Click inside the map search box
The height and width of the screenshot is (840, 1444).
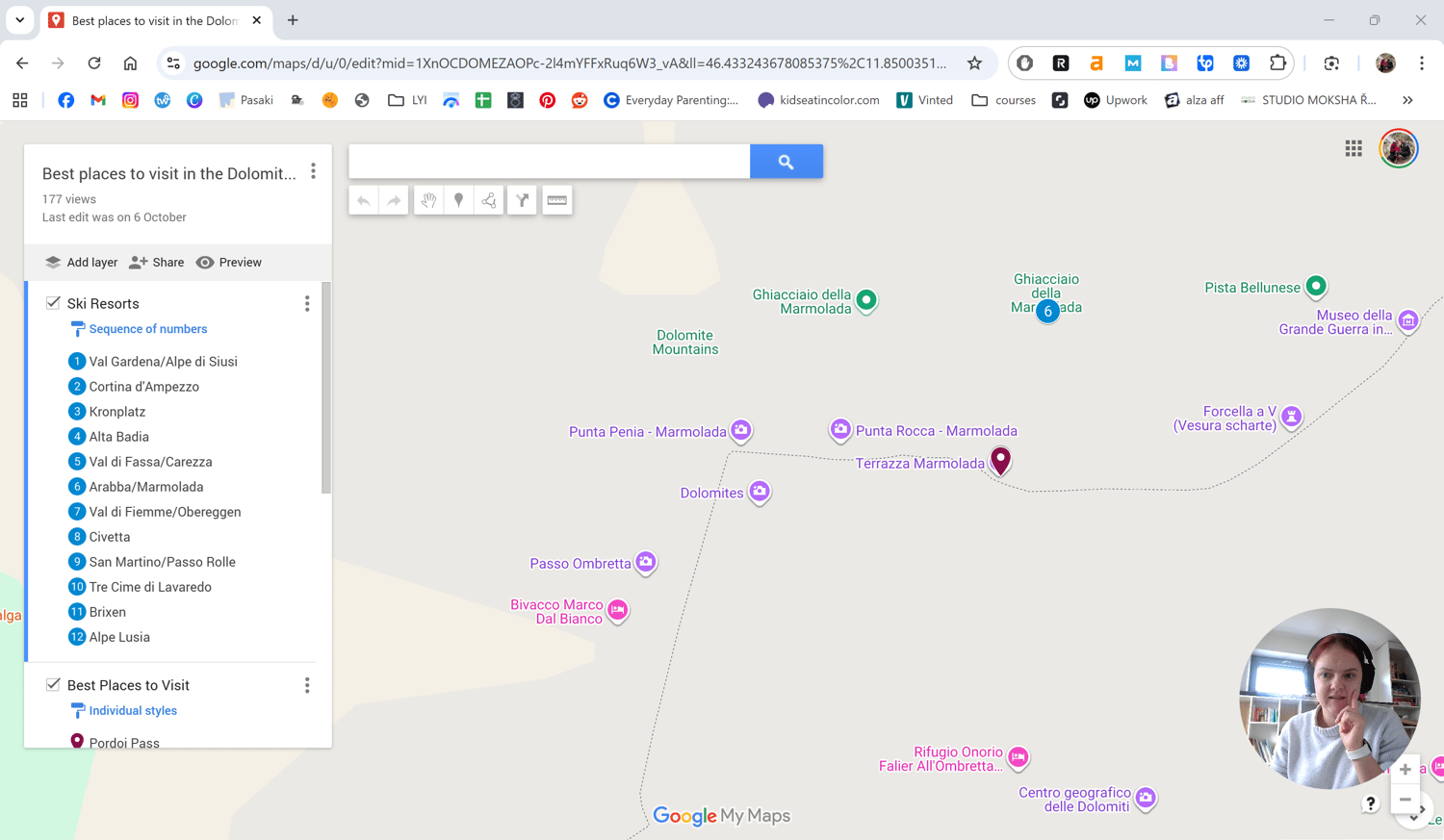pyautogui.click(x=550, y=162)
